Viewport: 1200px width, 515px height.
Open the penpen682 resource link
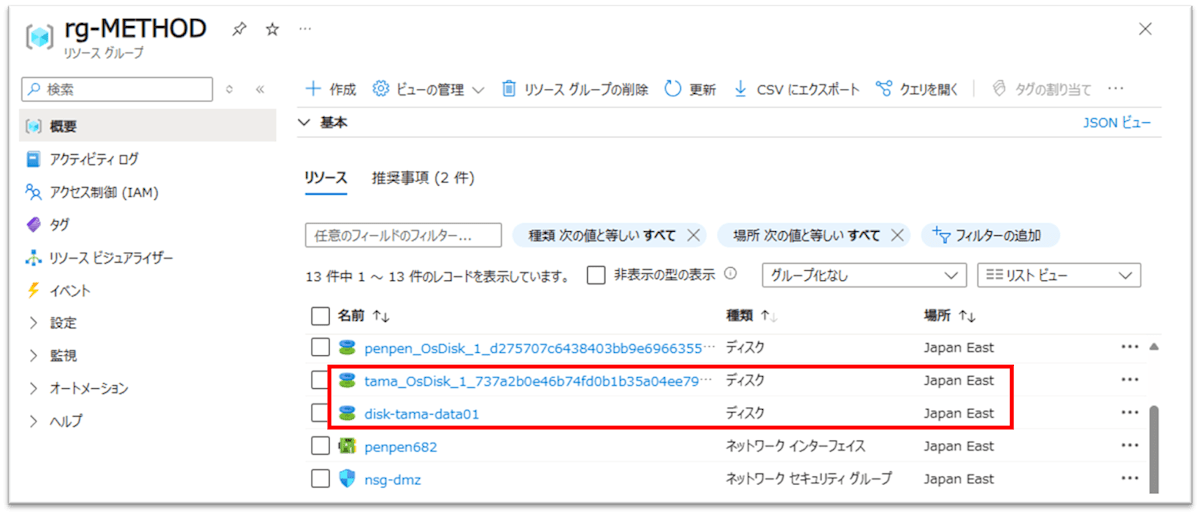pyautogui.click(x=400, y=446)
